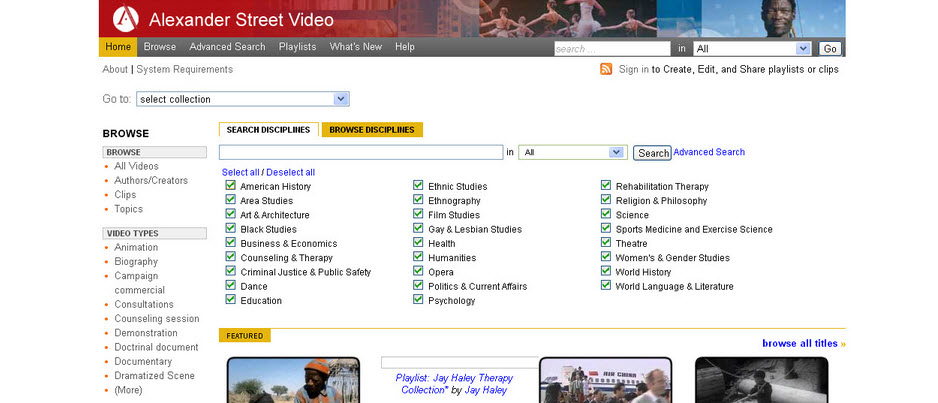Open the Sign in link

pyautogui.click(x=634, y=69)
